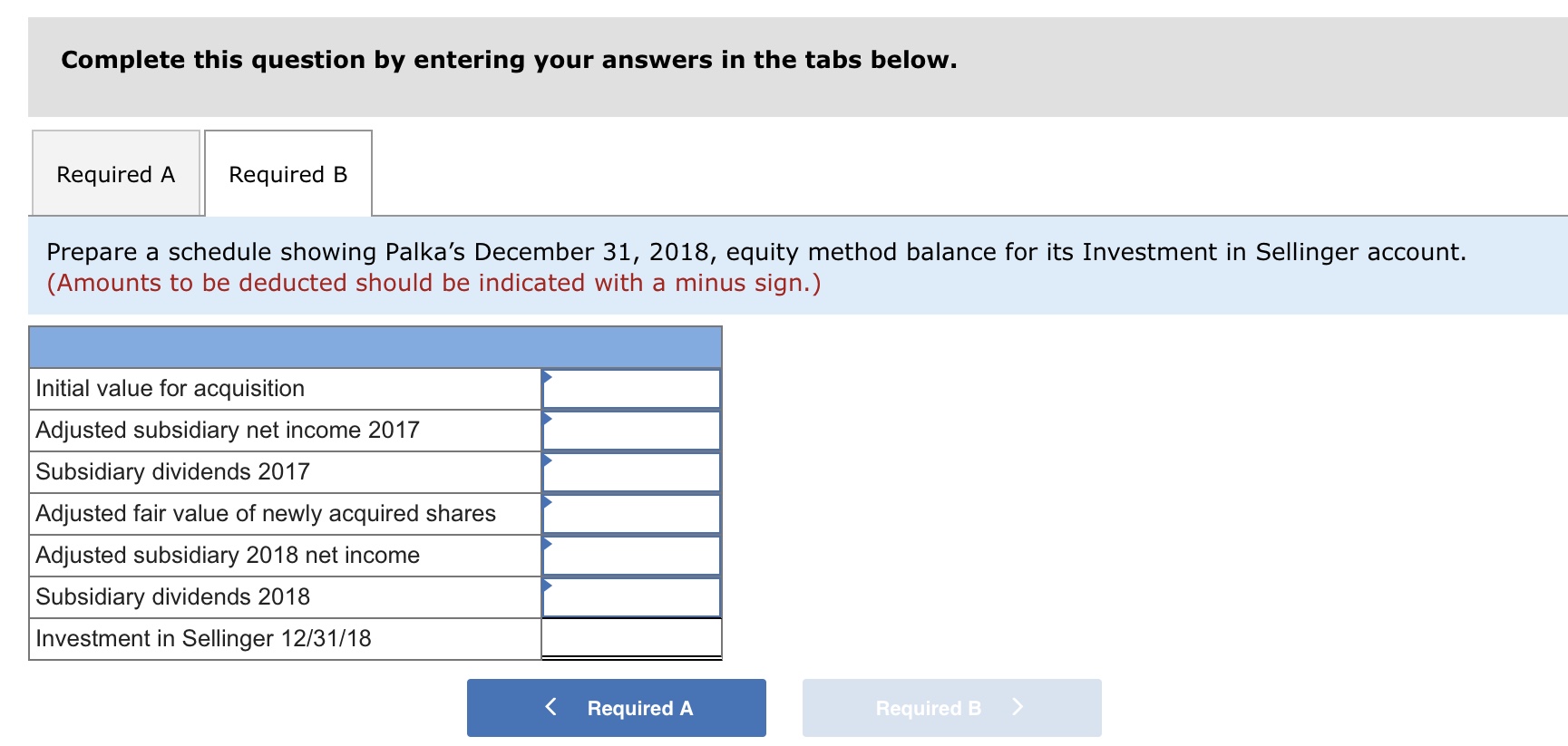Switch to the Required B tab

(288, 173)
